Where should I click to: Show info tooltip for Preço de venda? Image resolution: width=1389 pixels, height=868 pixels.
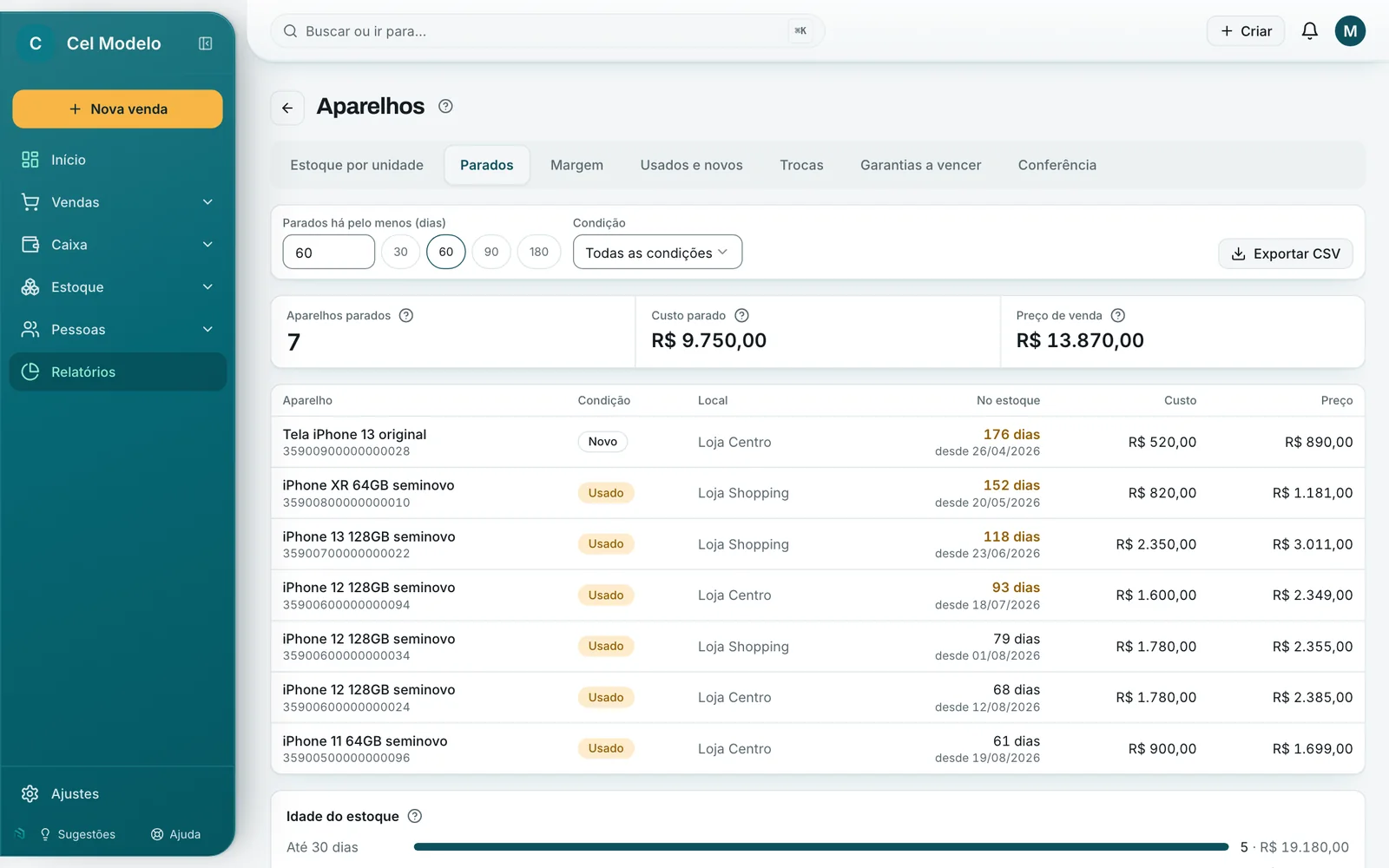point(1118,315)
